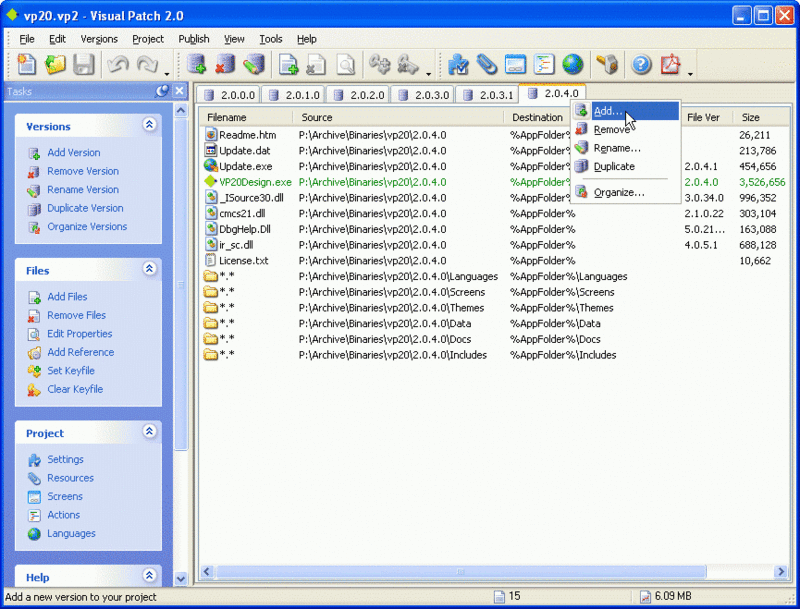This screenshot has height=609, width=800.
Task: Click the Languages globe toolbar icon
Action: [x=572, y=65]
